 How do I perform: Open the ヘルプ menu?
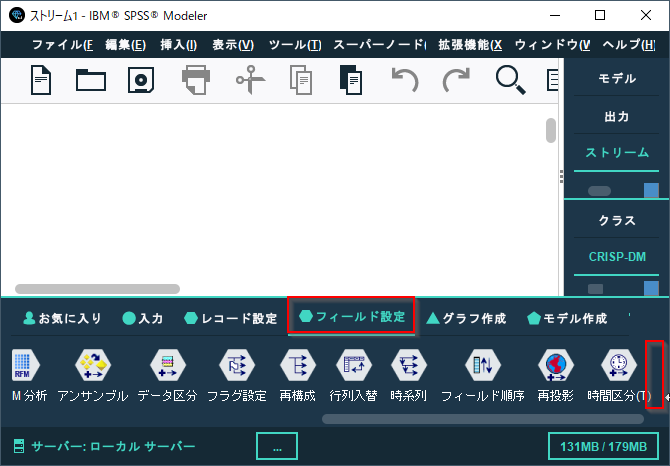coord(629,44)
